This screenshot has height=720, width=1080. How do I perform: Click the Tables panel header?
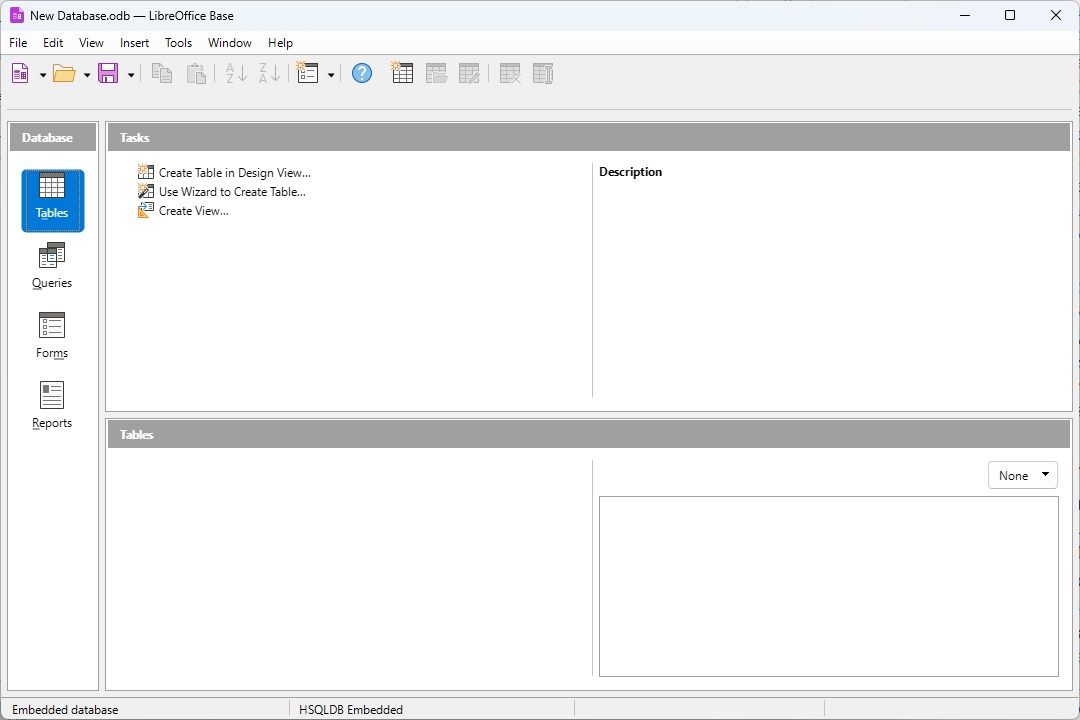(589, 435)
